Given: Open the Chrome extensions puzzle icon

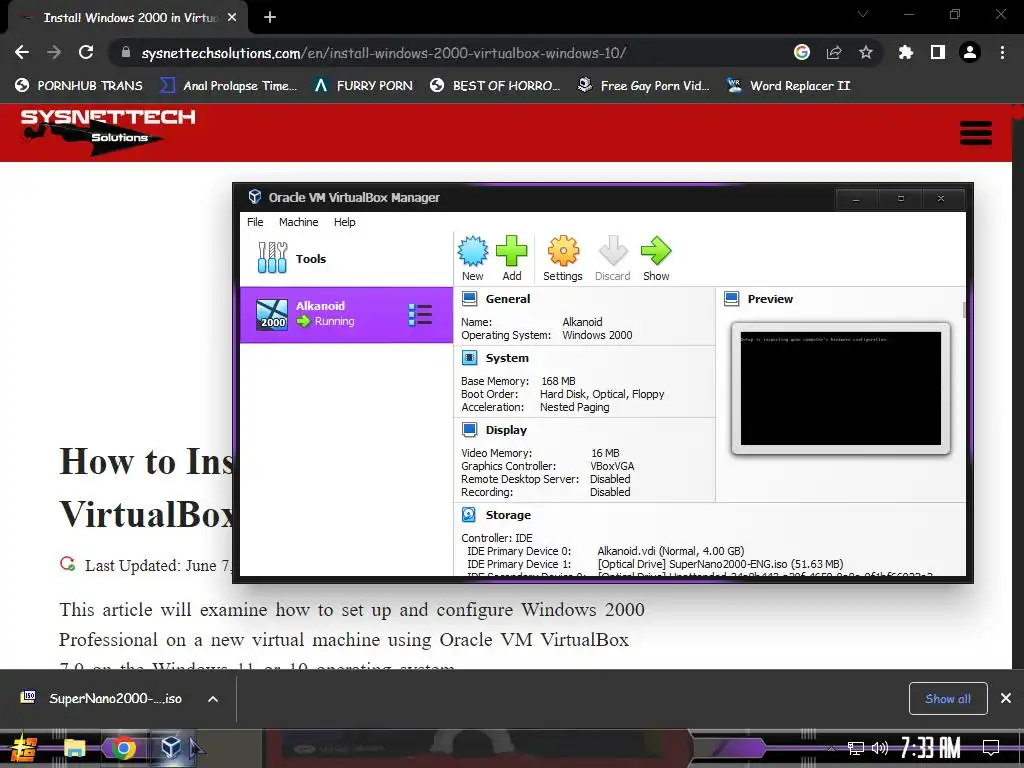Looking at the screenshot, I should 905,52.
